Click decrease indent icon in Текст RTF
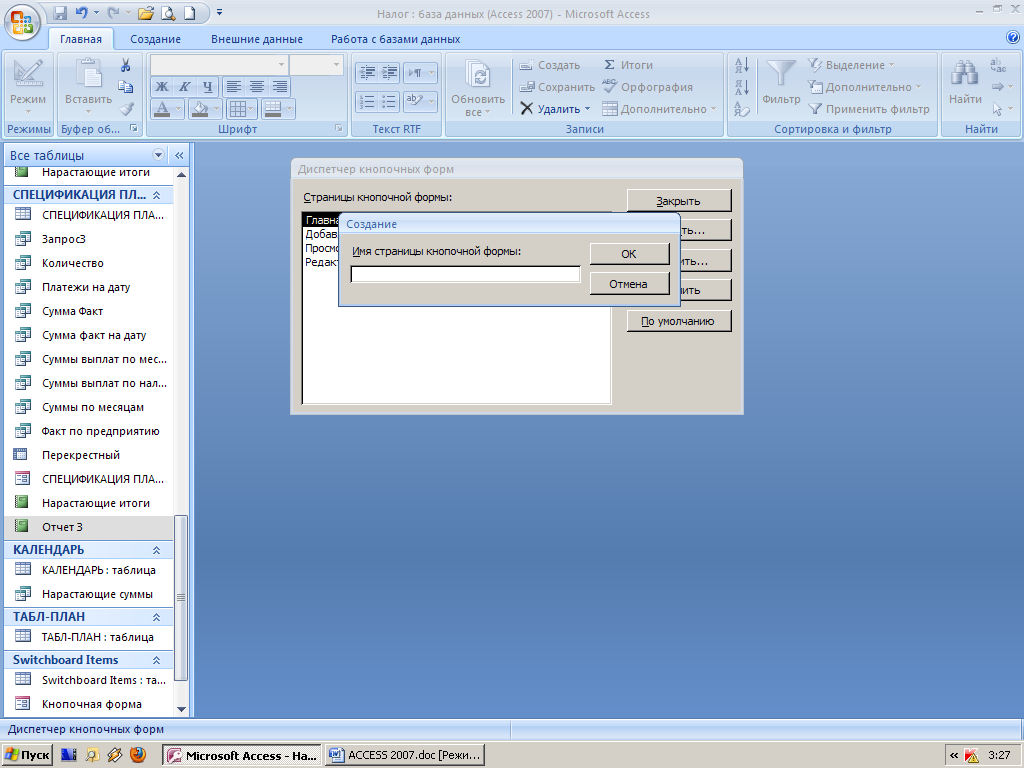Image resolution: width=1024 pixels, height=768 pixels. pos(367,72)
